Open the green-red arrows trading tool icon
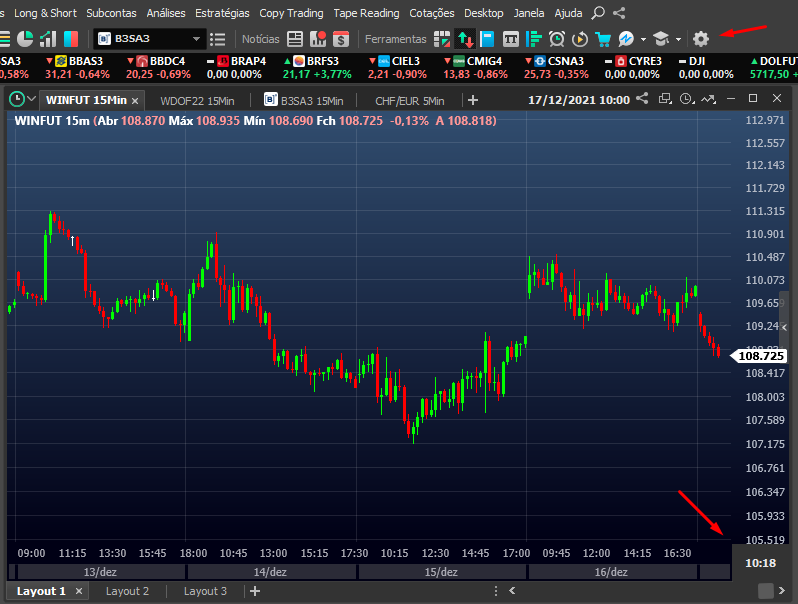Image resolution: width=798 pixels, height=604 pixels. click(x=466, y=39)
